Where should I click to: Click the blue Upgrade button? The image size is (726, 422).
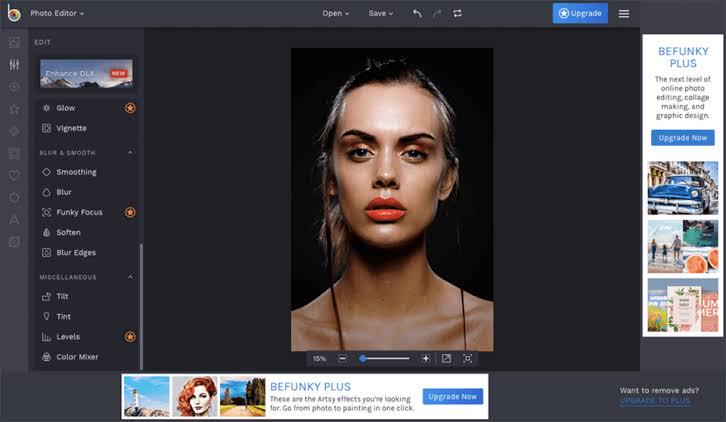point(580,13)
